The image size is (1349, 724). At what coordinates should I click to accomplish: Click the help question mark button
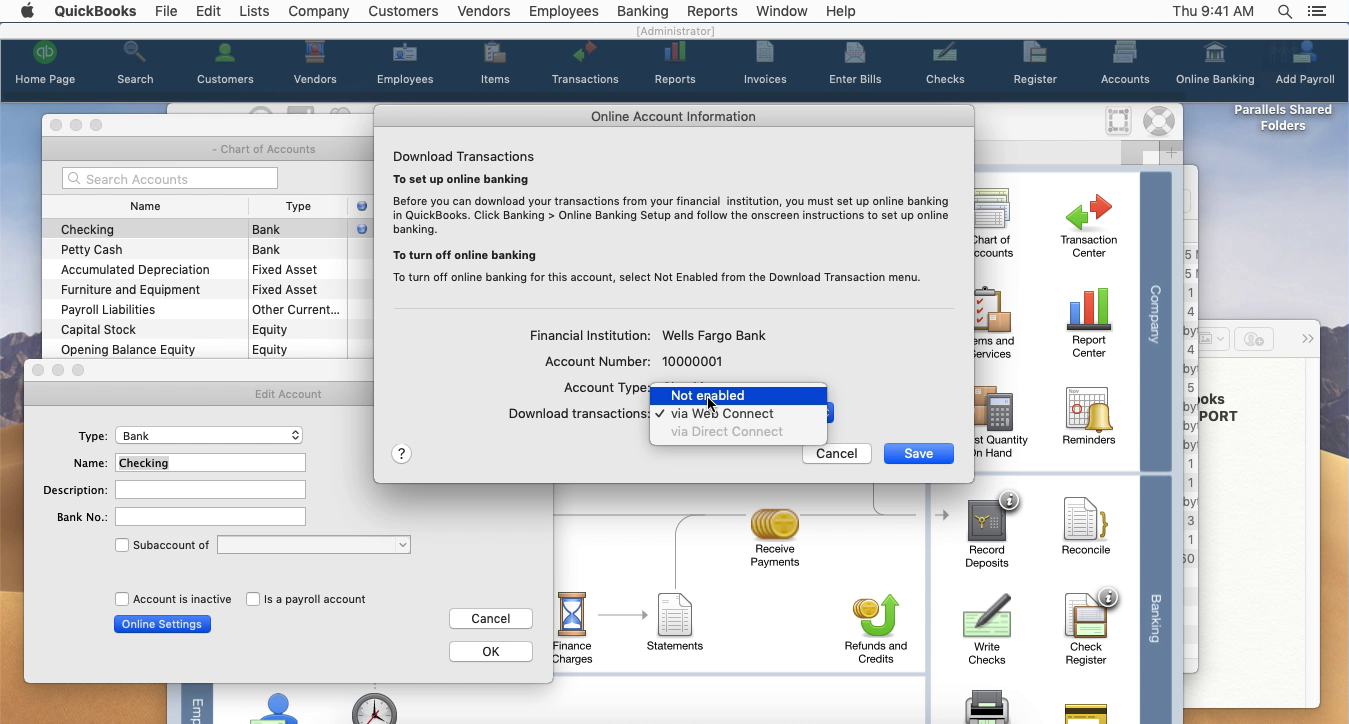coord(401,454)
